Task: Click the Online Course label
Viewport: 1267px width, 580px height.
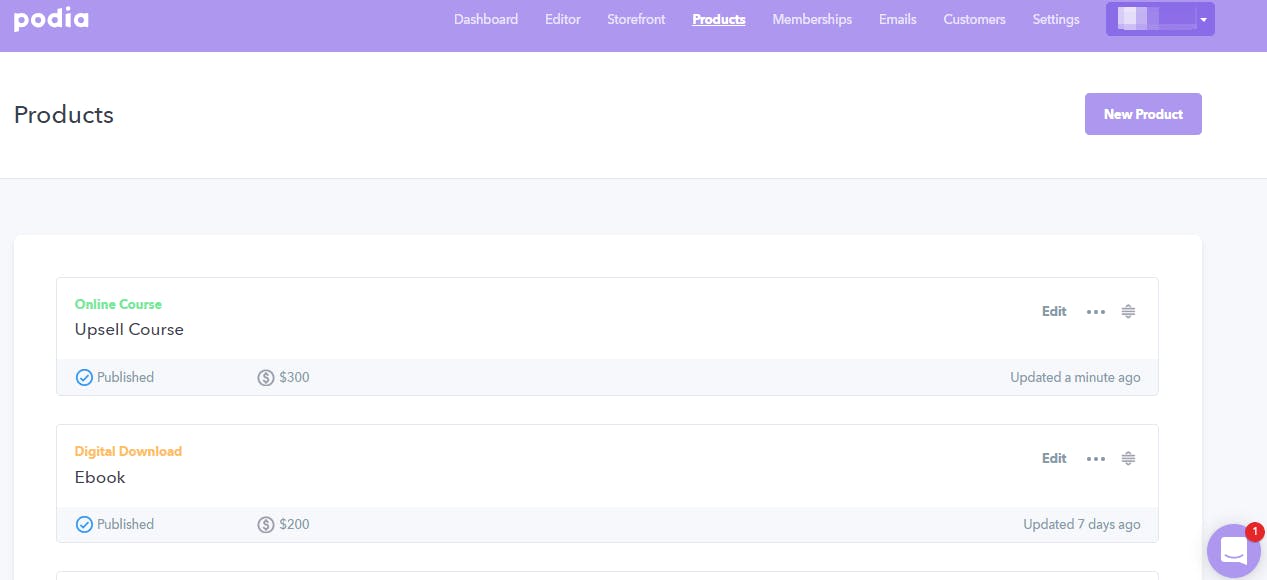Action: tap(118, 304)
